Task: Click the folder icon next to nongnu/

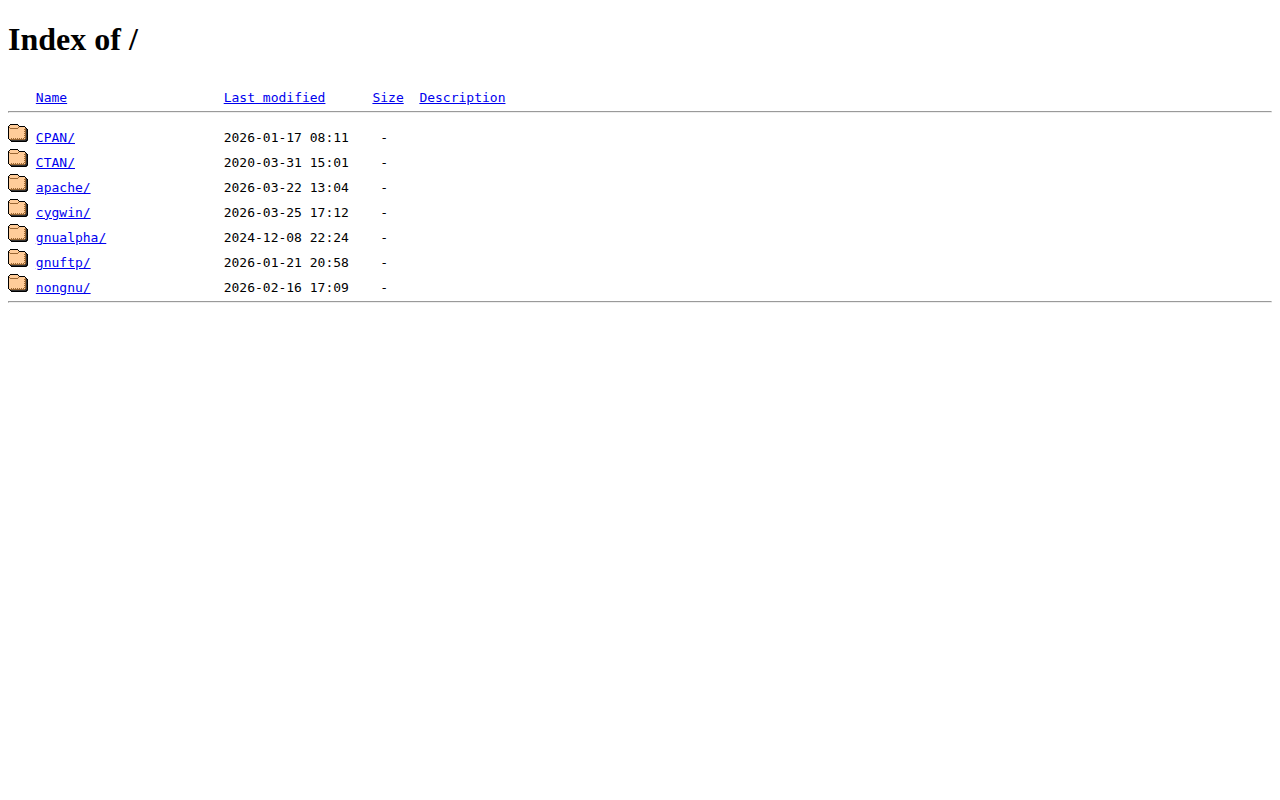Action: pos(18,284)
